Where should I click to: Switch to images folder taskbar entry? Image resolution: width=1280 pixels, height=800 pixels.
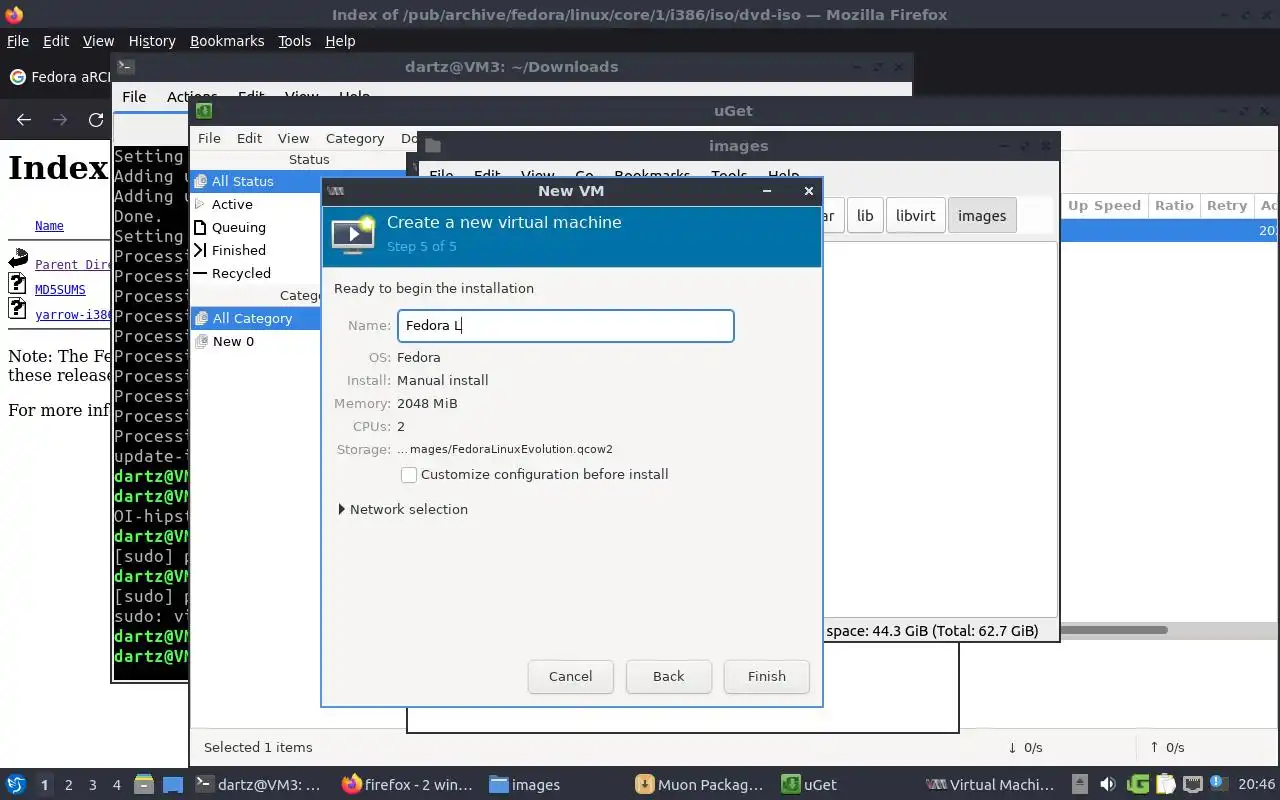525,785
